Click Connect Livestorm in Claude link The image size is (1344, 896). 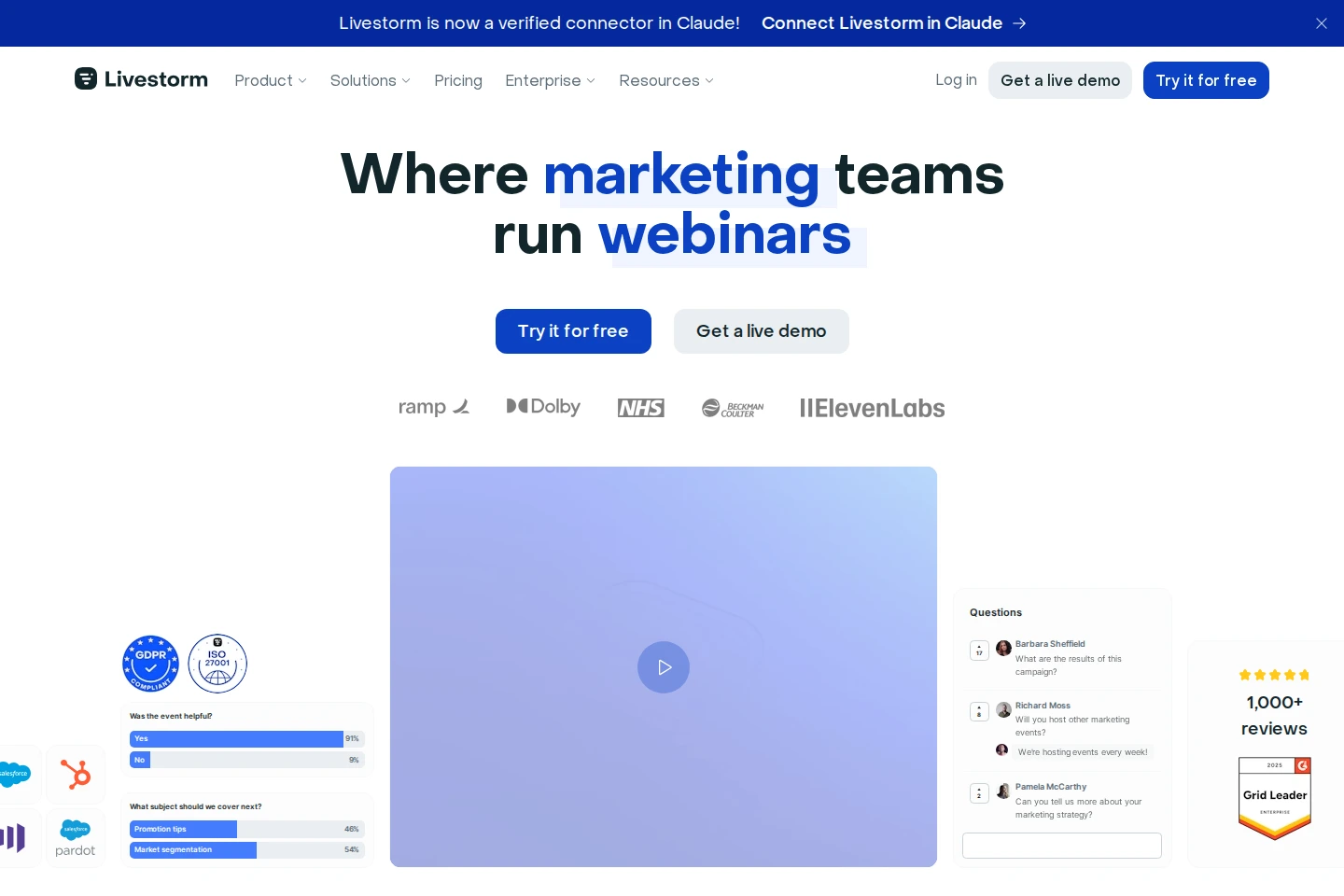[894, 23]
